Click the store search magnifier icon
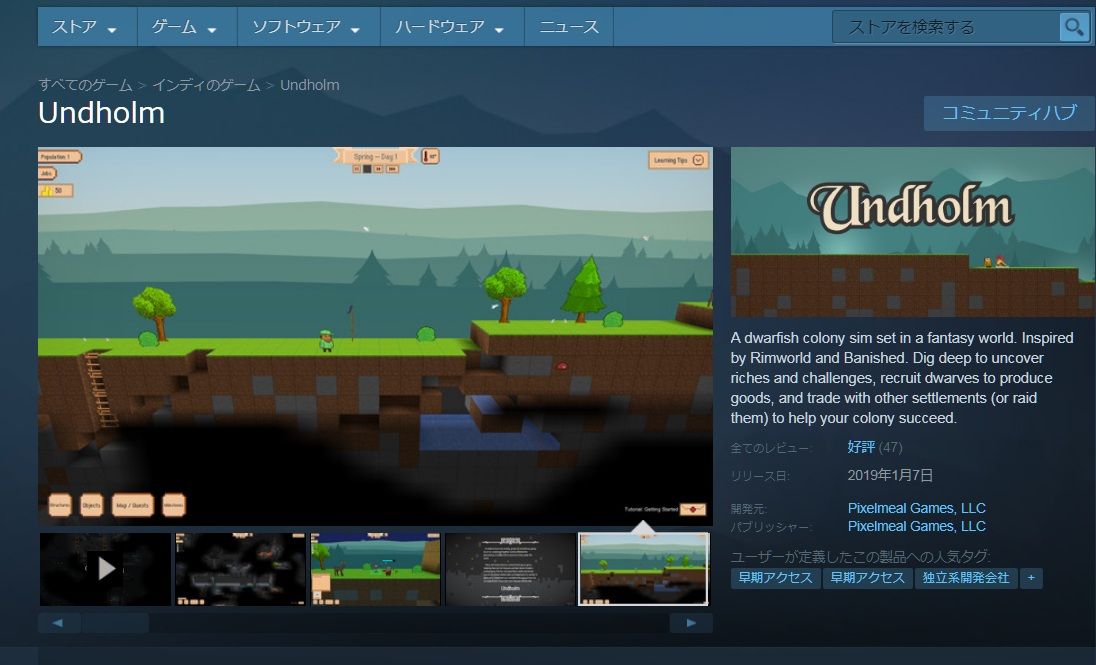 click(1073, 27)
